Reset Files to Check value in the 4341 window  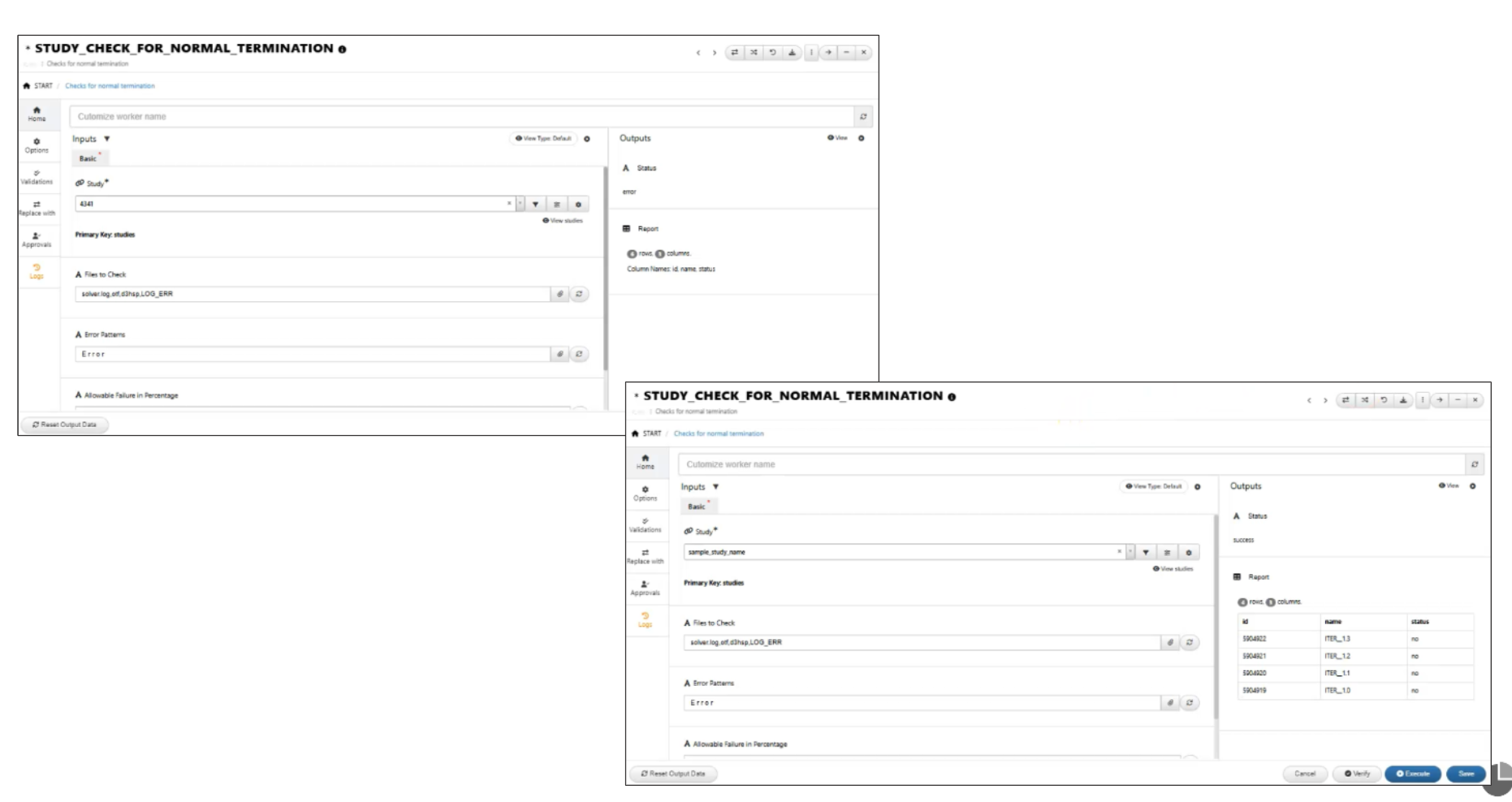coord(579,294)
